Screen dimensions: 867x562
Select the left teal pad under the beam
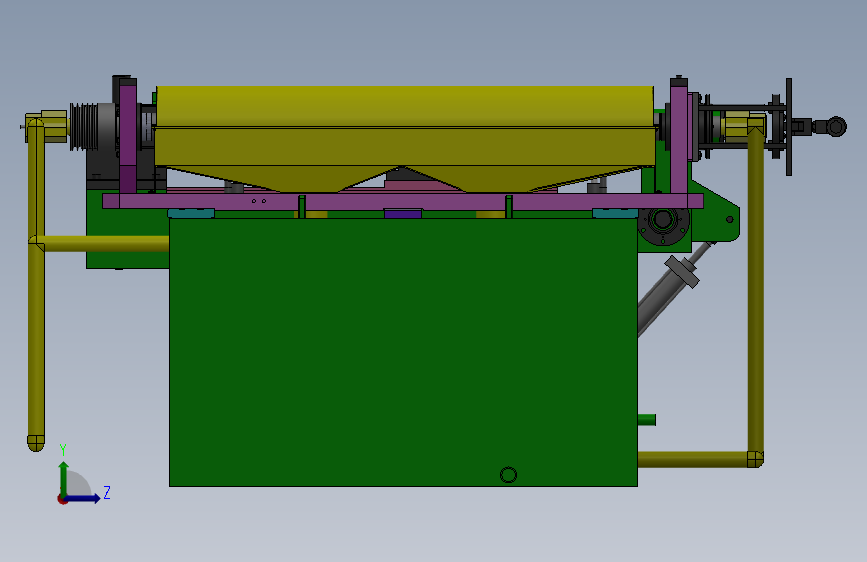tap(191, 214)
